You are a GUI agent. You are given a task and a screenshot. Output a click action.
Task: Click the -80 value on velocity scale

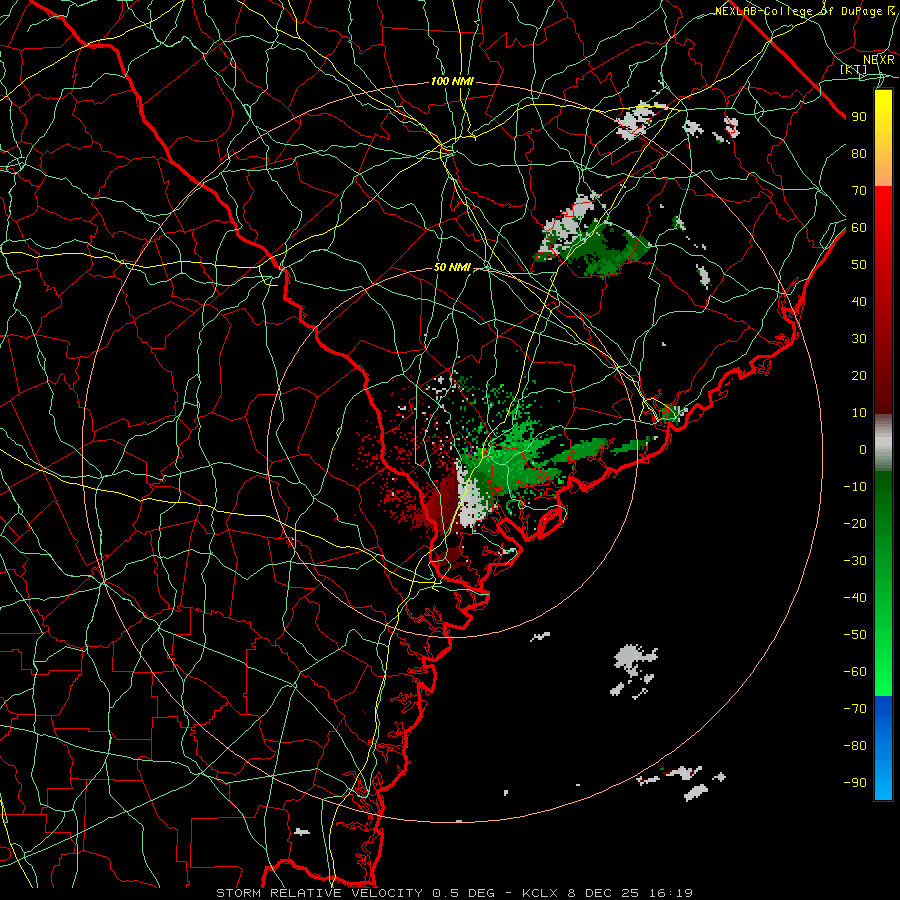coord(855,746)
